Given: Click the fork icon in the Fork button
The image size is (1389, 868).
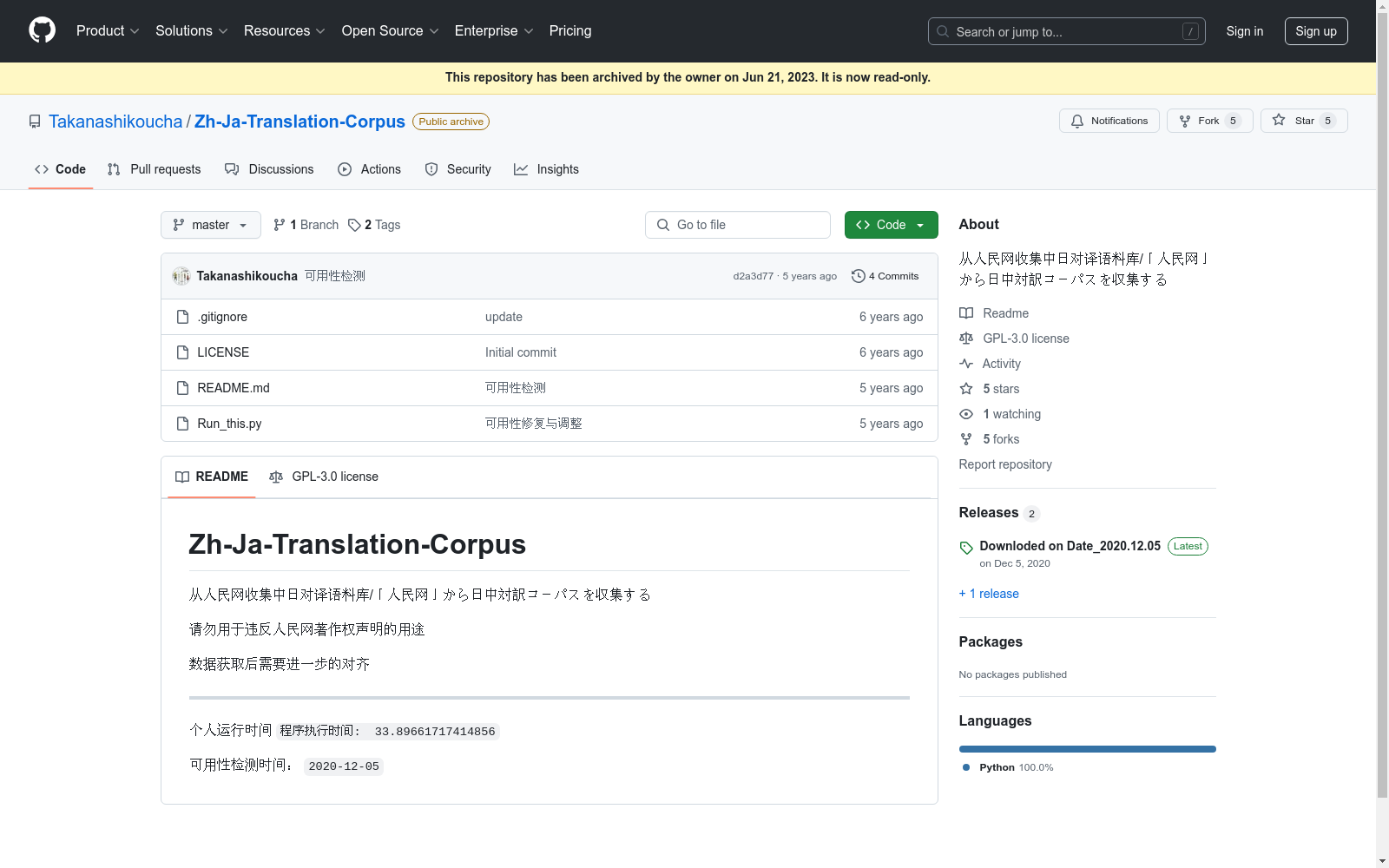Looking at the screenshot, I should click(1185, 121).
